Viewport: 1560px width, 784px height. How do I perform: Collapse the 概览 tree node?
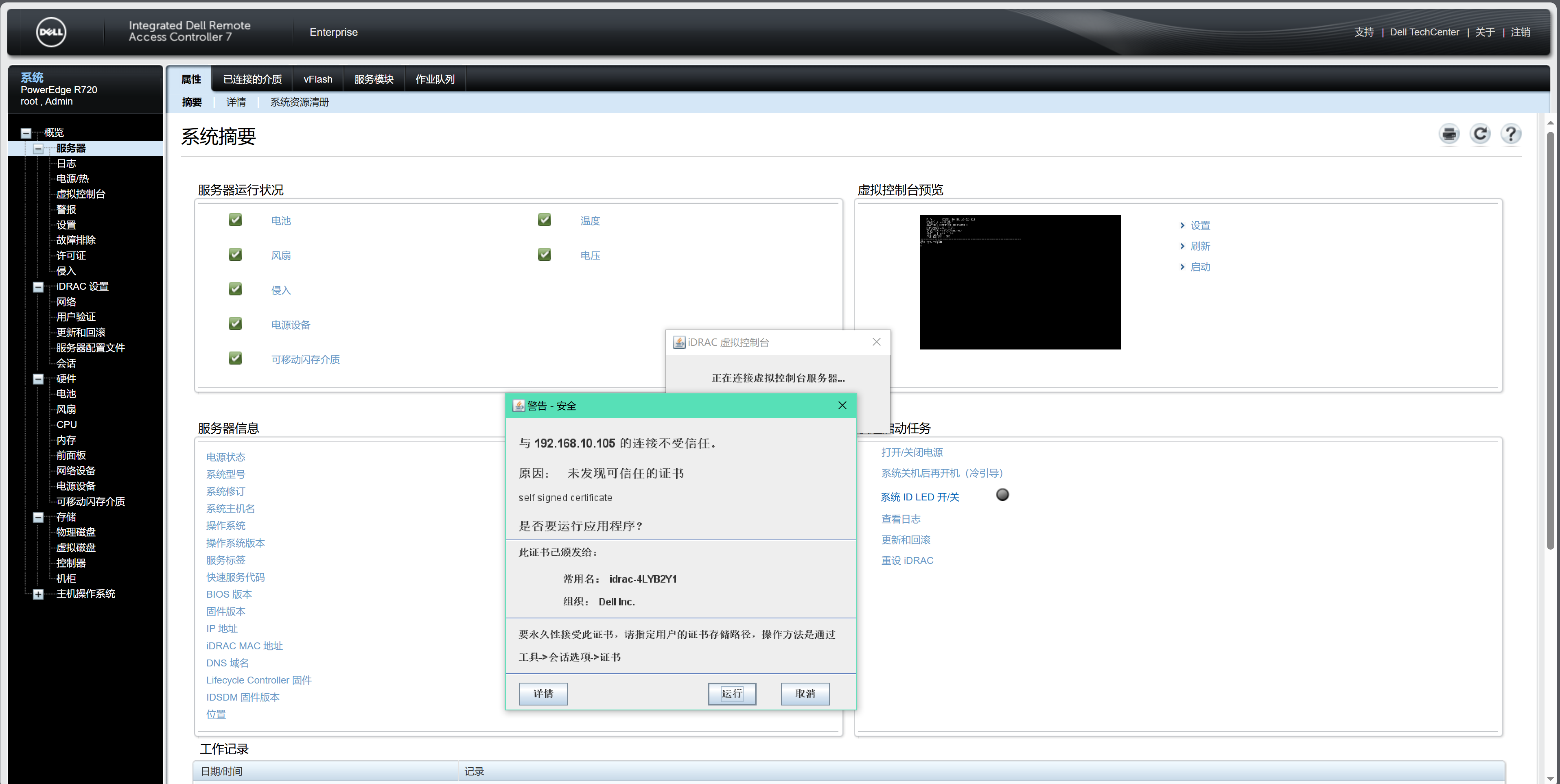[26, 133]
